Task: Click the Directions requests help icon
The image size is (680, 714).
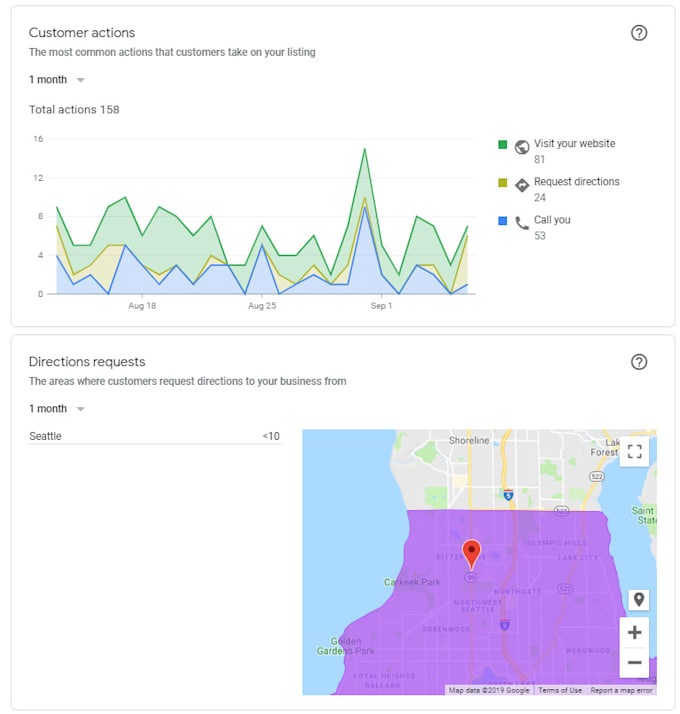Action: click(x=639, y=362)
